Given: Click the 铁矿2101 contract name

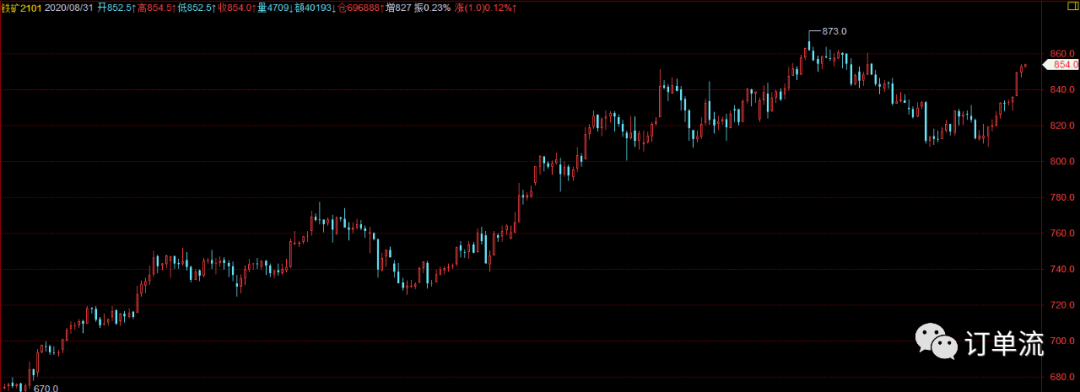Looking at the screenshot, I should (x=21, y=8).
